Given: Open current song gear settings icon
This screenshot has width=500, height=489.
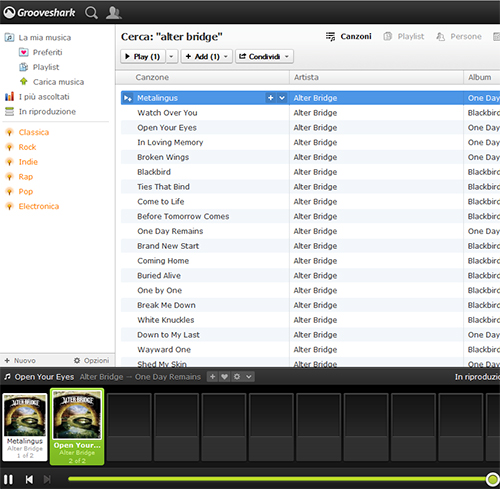Looking at the screenshot, I should (x=237, y=377).
